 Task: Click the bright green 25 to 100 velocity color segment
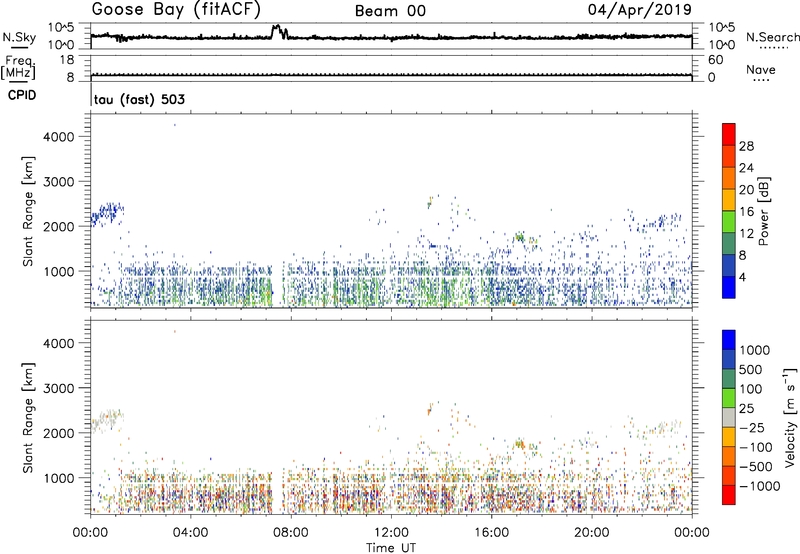[729, 398]
